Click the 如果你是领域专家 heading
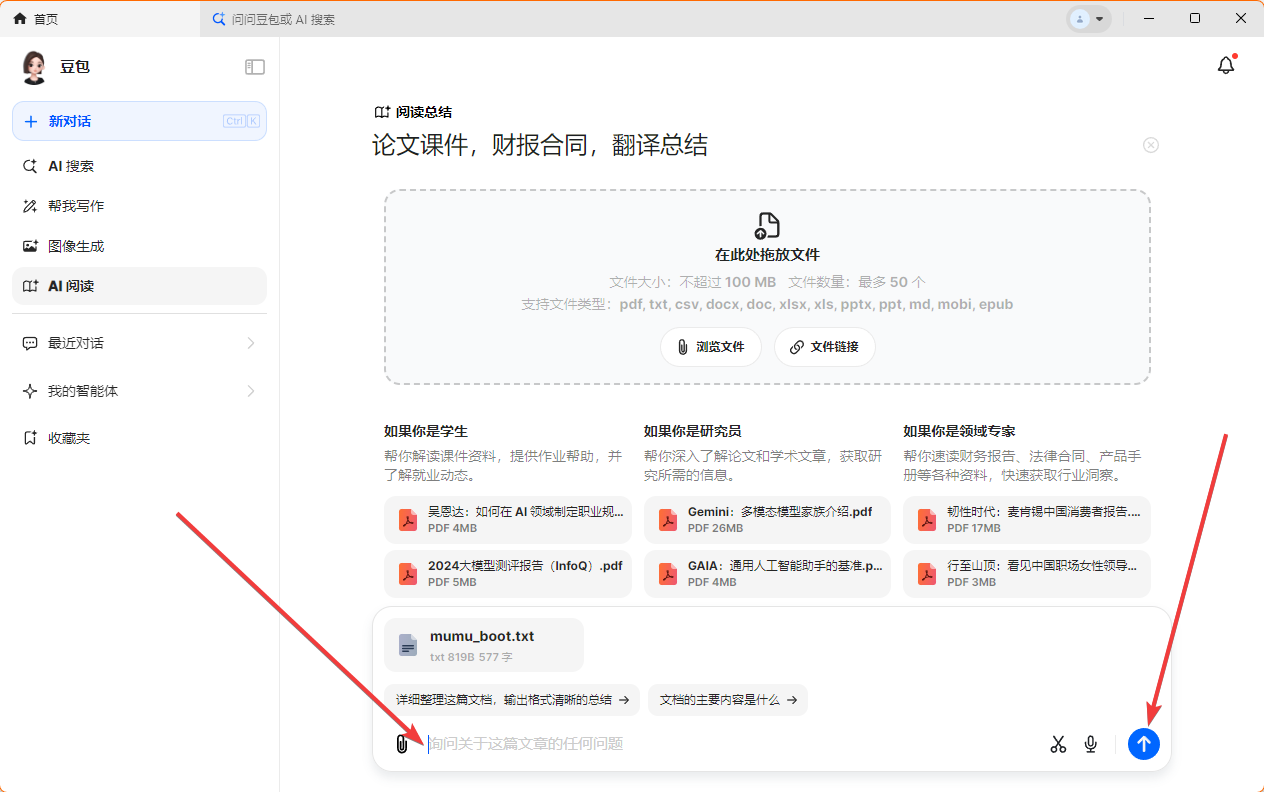This screenshot has height=792, width=1264. click(959, 431)
